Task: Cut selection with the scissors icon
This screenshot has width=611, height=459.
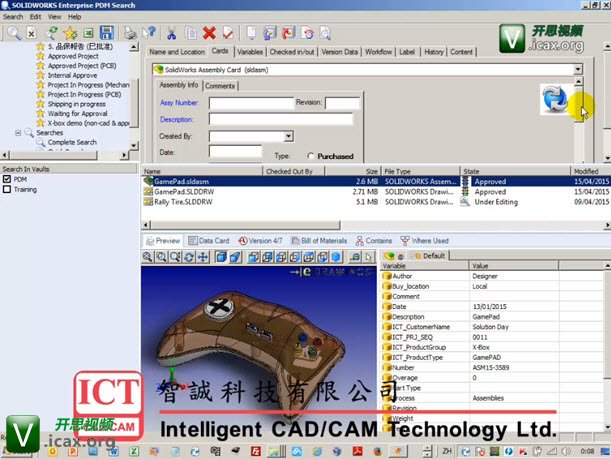Action: click(171, 34)
